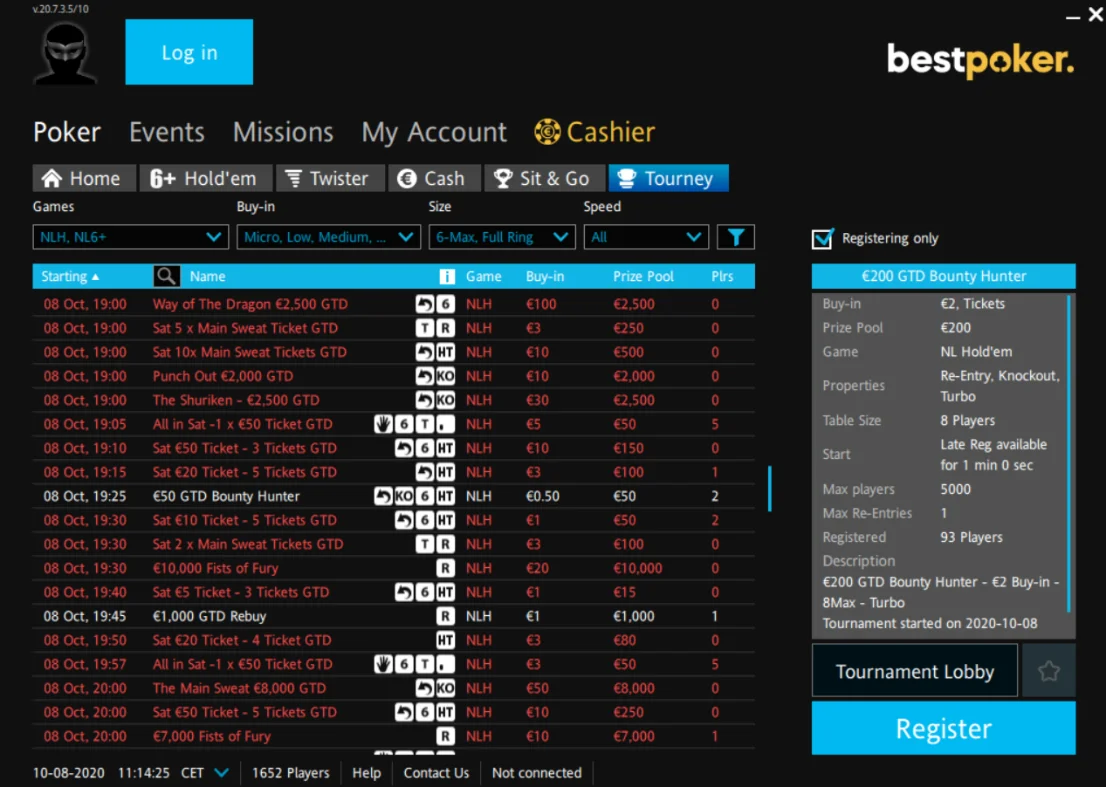
Task: Select the Punch Out €2,000 GTD tournament
Action: tap(394, 377)
